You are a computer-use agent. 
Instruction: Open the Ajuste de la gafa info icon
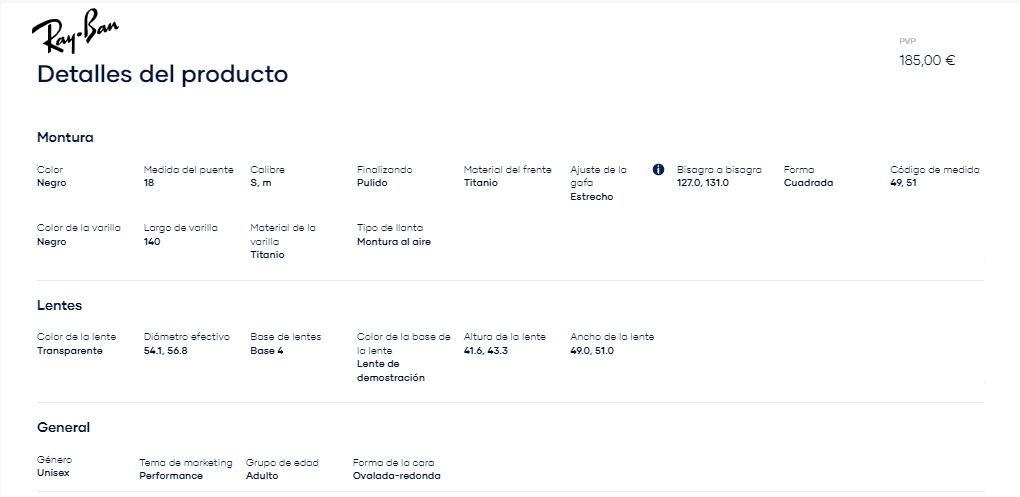point(658,170)
